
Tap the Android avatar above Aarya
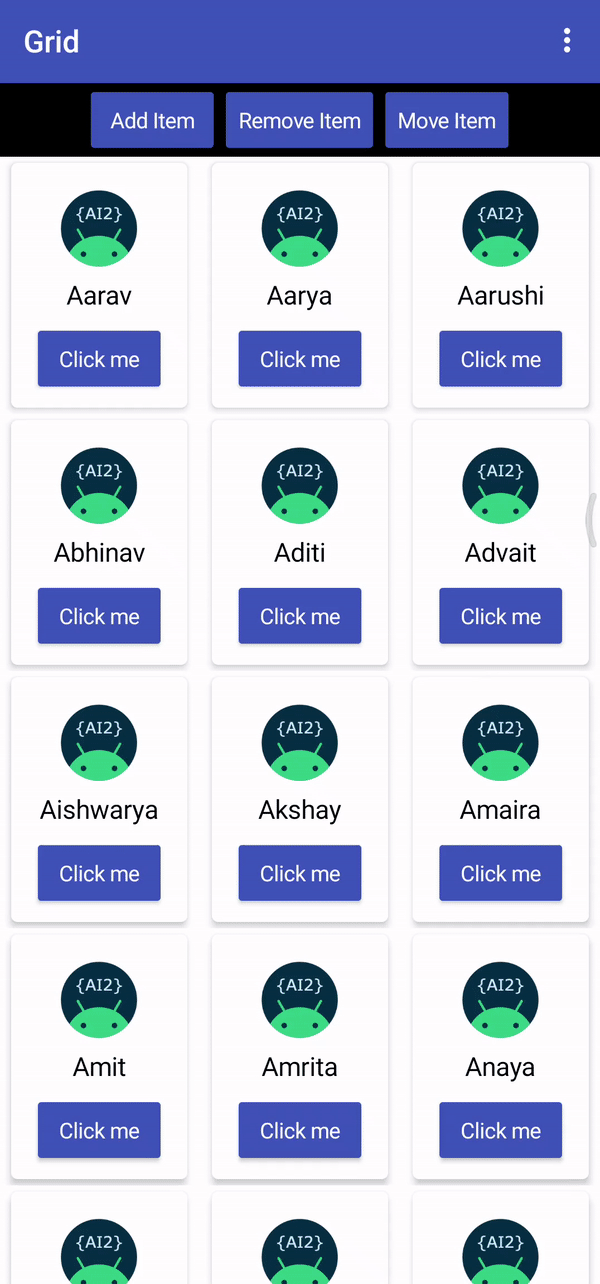click(x=300, y=229)
